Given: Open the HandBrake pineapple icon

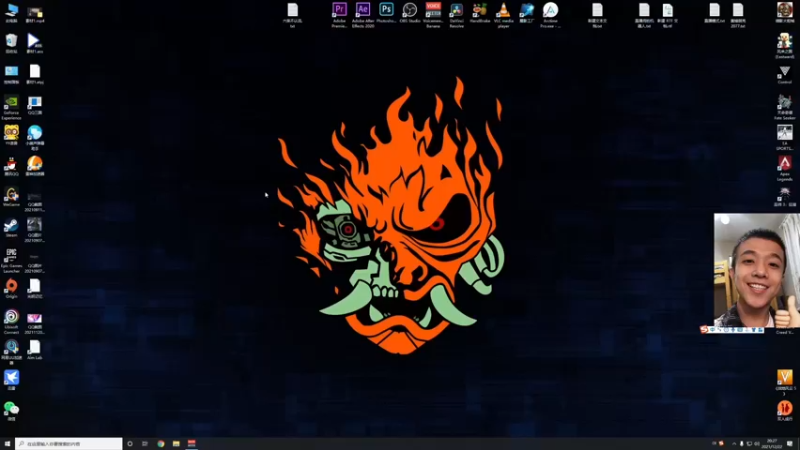Looking at the screenshot, I should [480, 13].
